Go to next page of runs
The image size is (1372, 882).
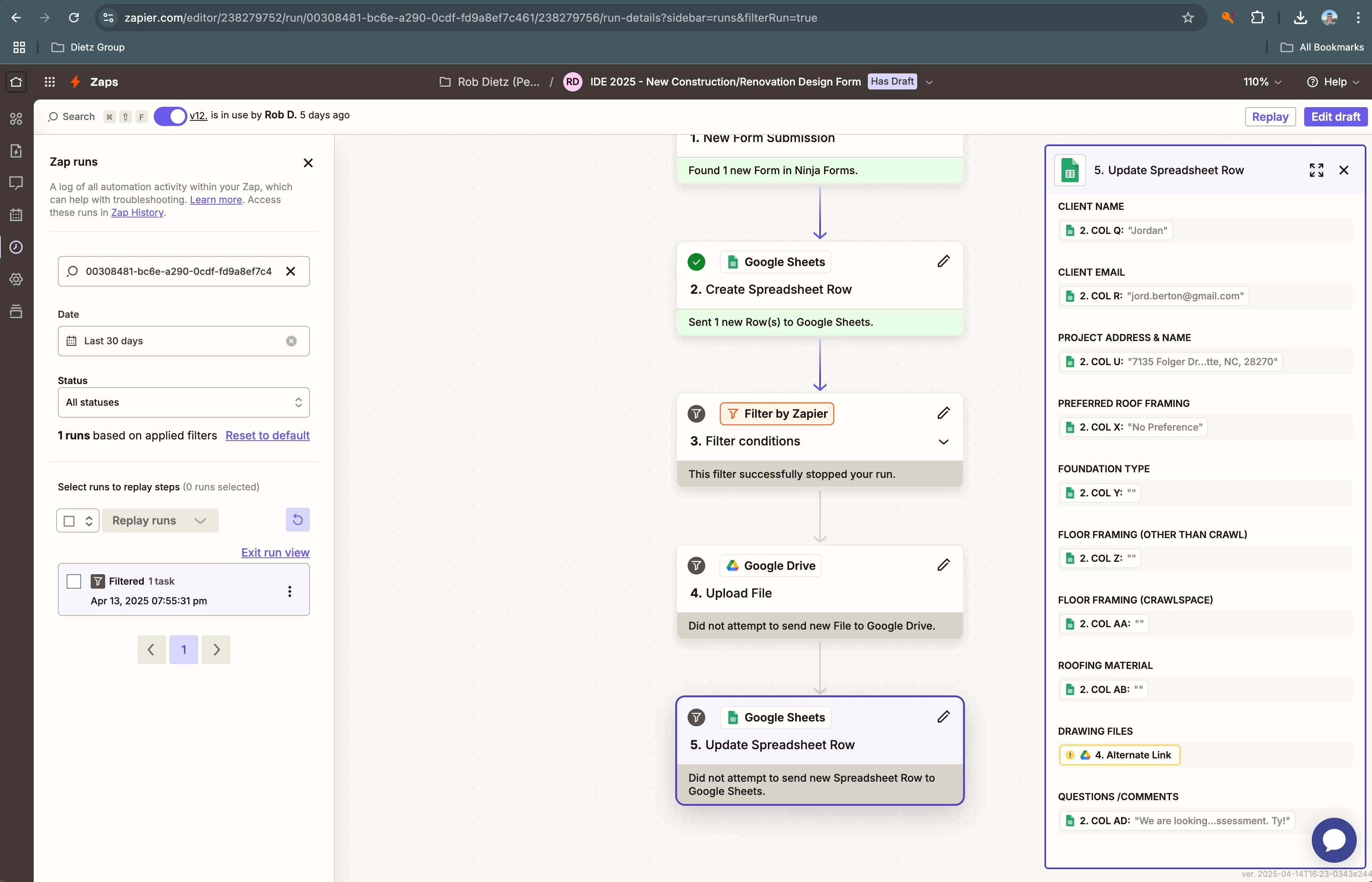click(x=216, y=650)
